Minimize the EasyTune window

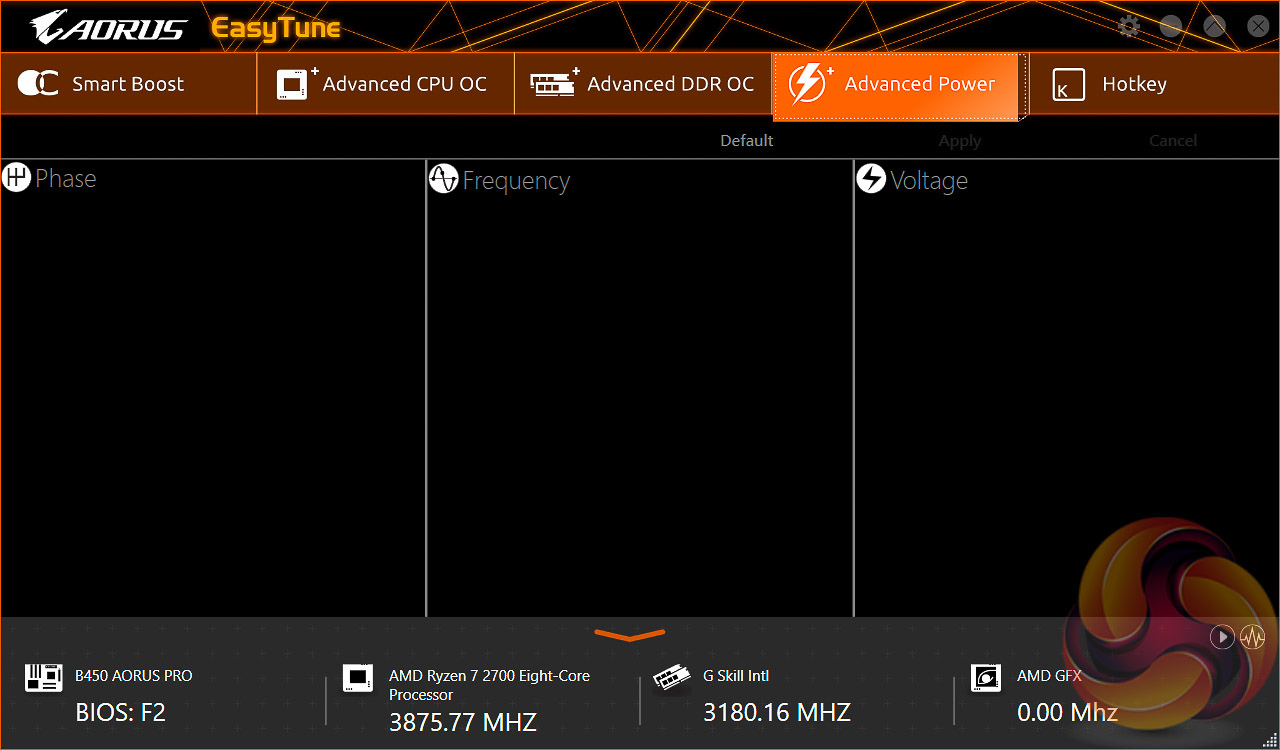click(1171, 27)
